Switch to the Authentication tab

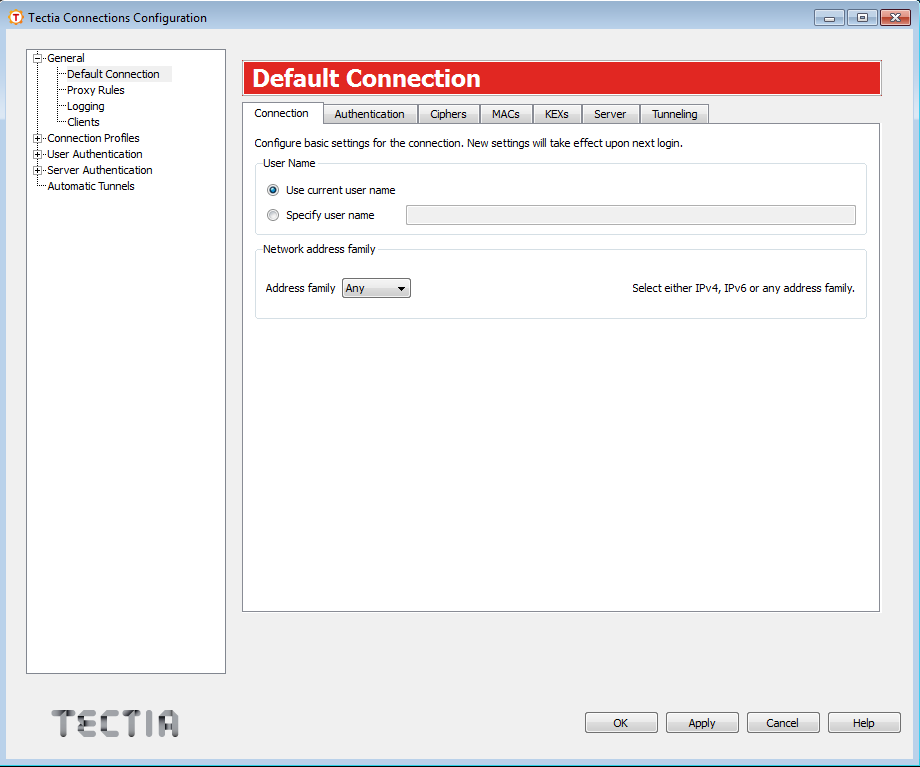tap(369, 113)
